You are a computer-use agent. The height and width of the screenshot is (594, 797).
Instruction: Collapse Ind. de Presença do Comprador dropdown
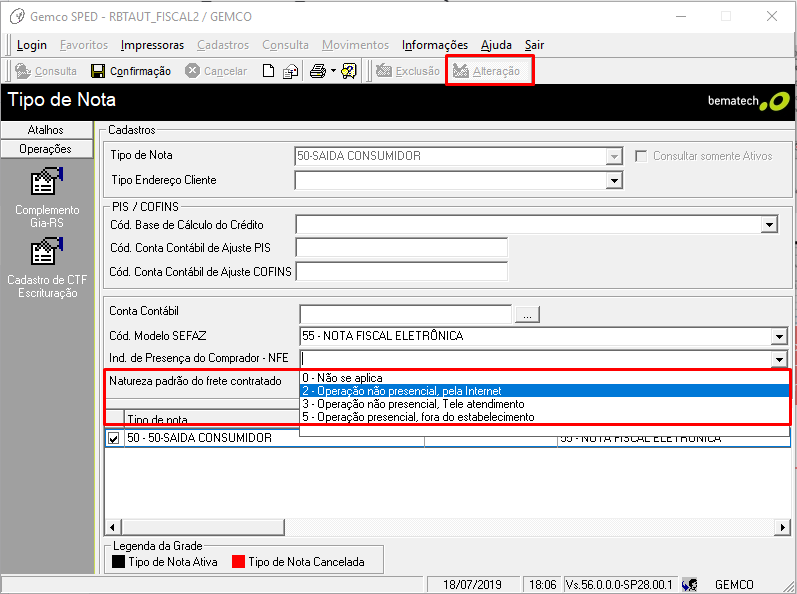click(x=779, y=359)
